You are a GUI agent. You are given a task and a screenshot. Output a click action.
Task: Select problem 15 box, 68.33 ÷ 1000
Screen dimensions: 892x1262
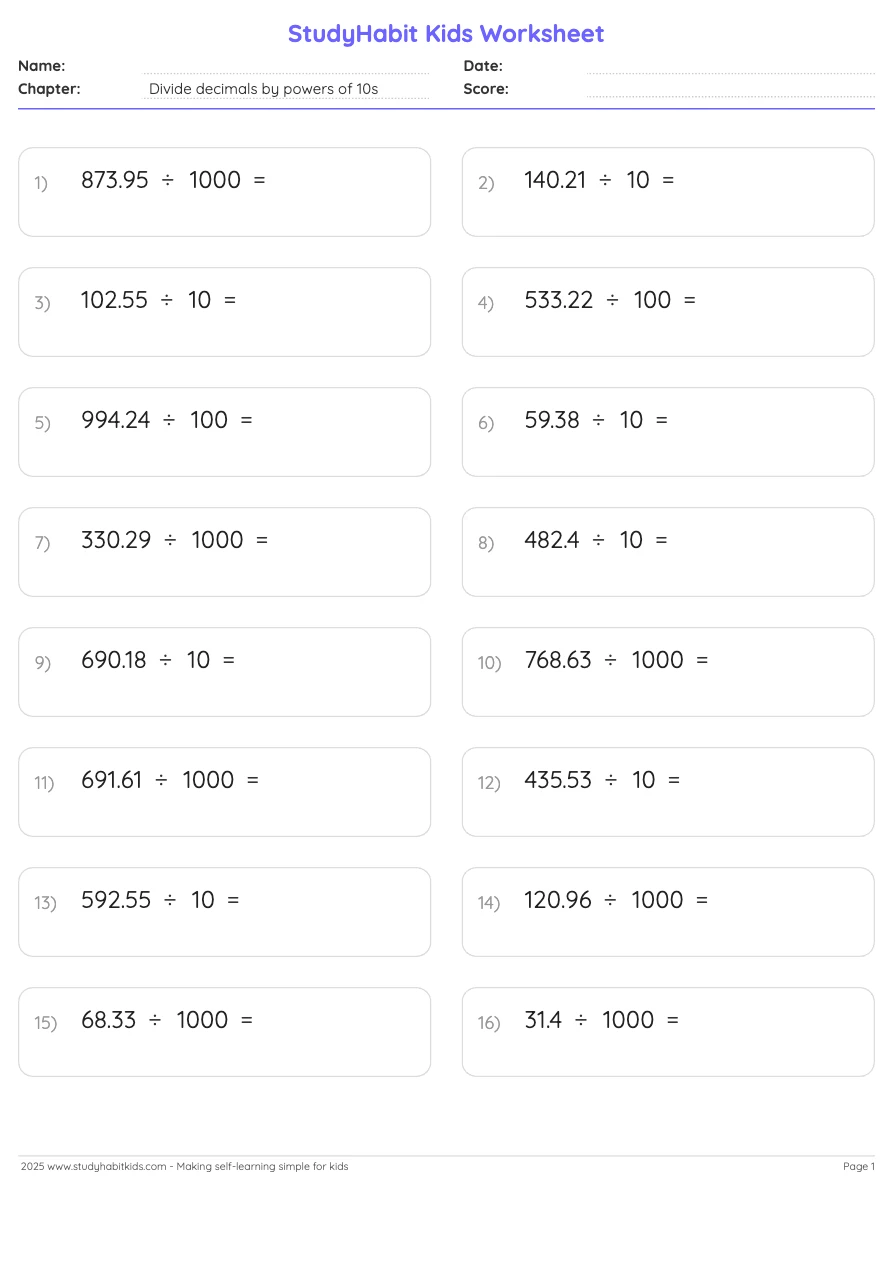click(x=224, y=1032)
